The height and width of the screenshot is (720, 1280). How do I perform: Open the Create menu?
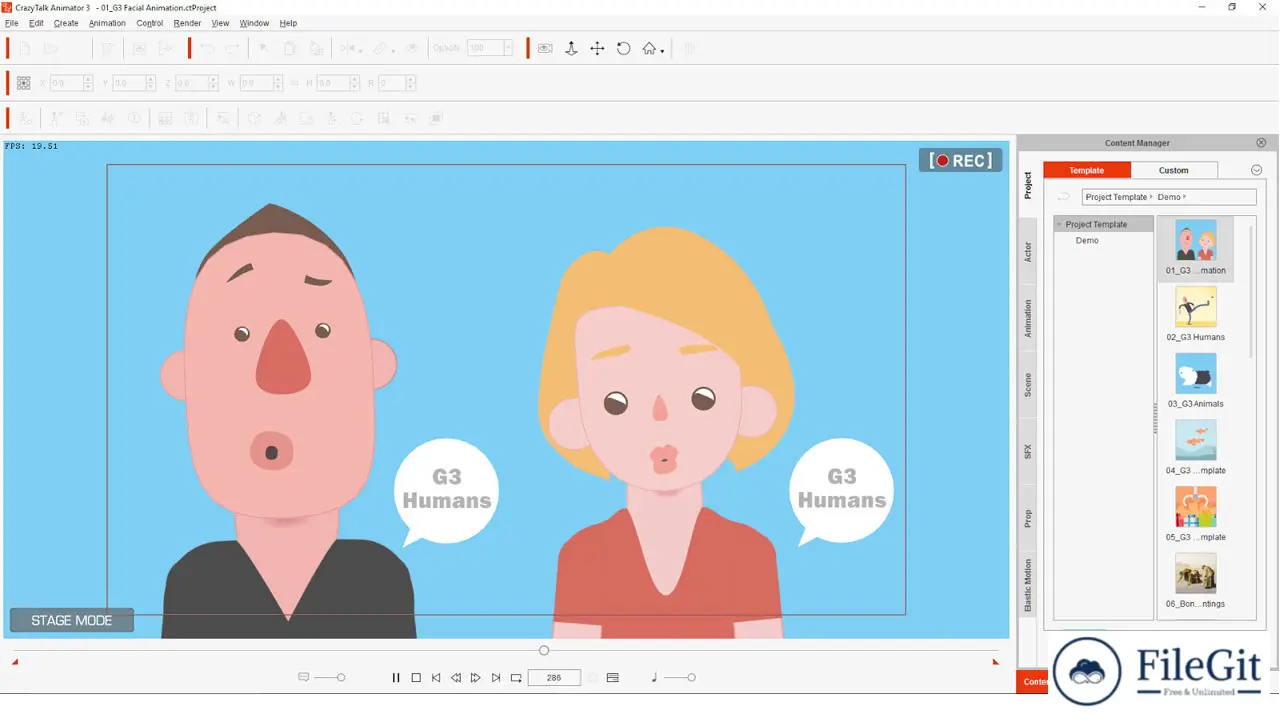pos(66,23)
